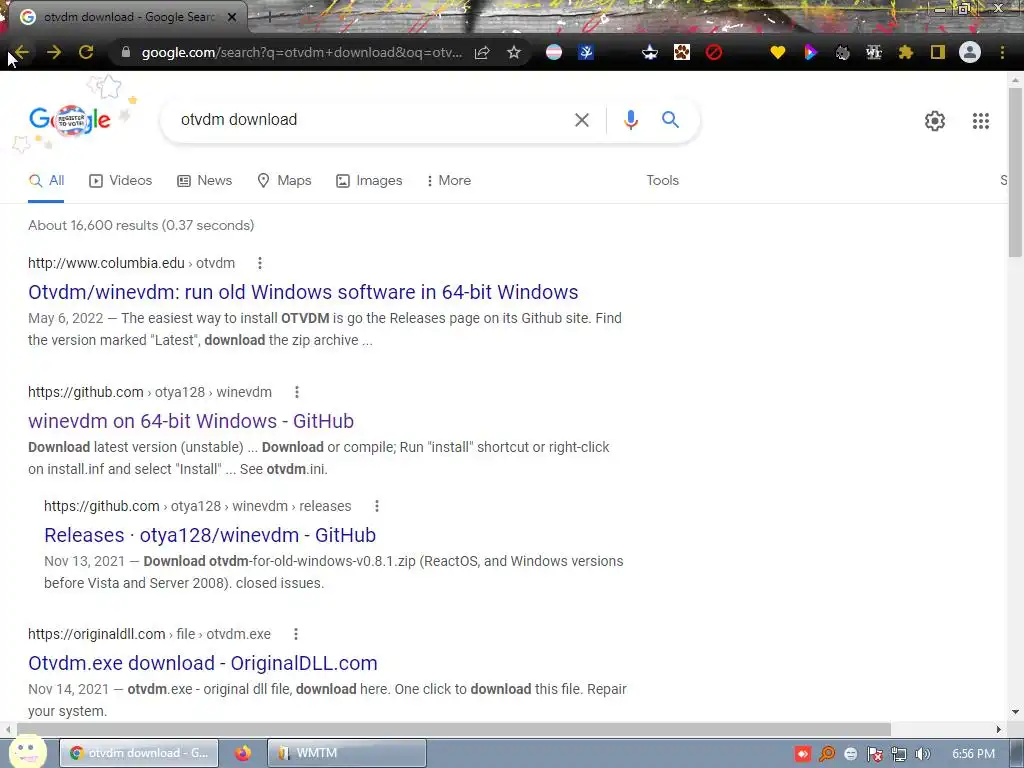Open the pink-and-blue striped circle extension
The height and width of the screenshot is (768, 1024).
(x=554, y=52)
